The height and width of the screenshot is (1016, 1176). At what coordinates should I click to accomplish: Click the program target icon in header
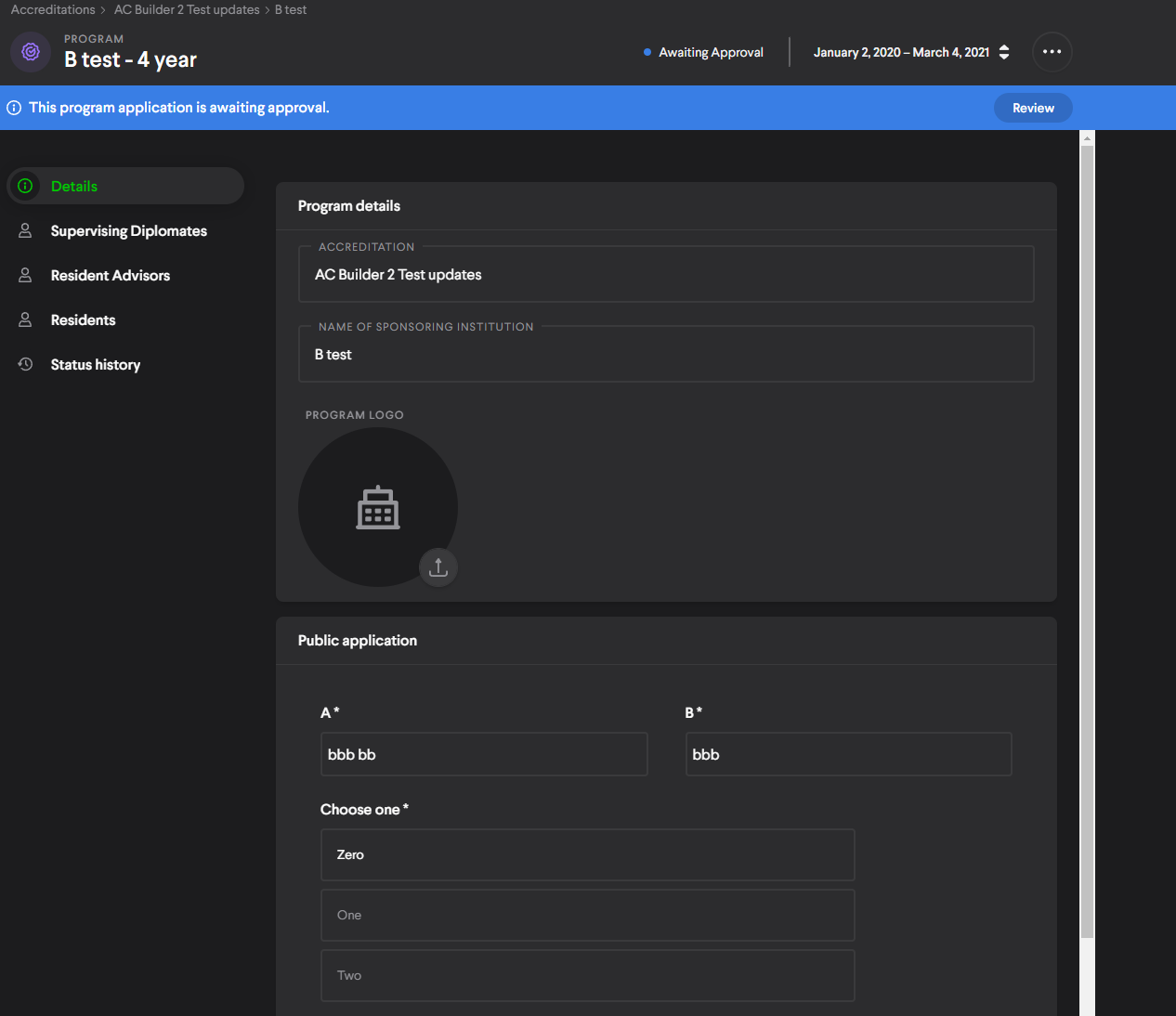[31, 52]
